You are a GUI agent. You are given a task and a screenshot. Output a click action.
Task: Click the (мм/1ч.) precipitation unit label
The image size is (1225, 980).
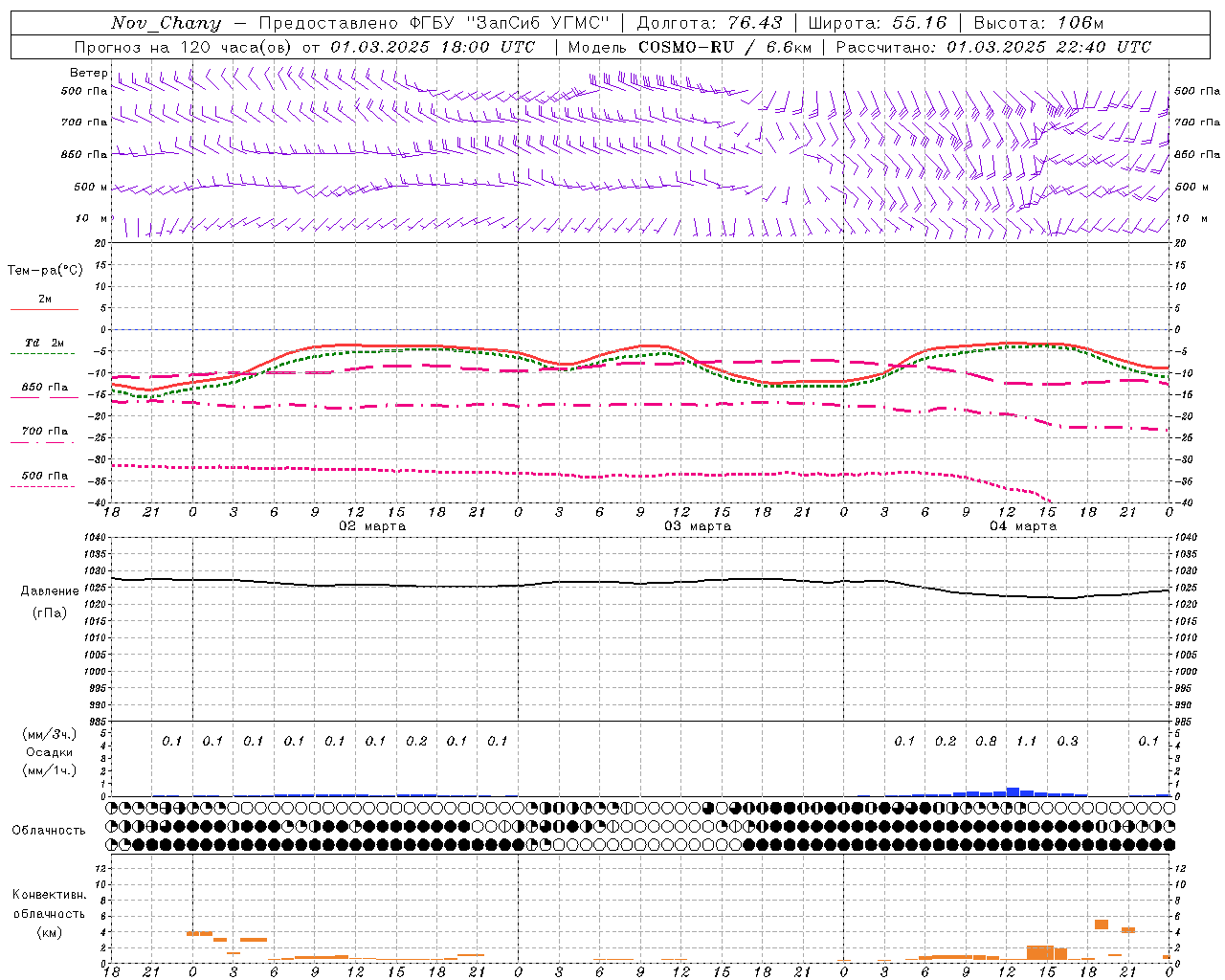click(50, 770)
